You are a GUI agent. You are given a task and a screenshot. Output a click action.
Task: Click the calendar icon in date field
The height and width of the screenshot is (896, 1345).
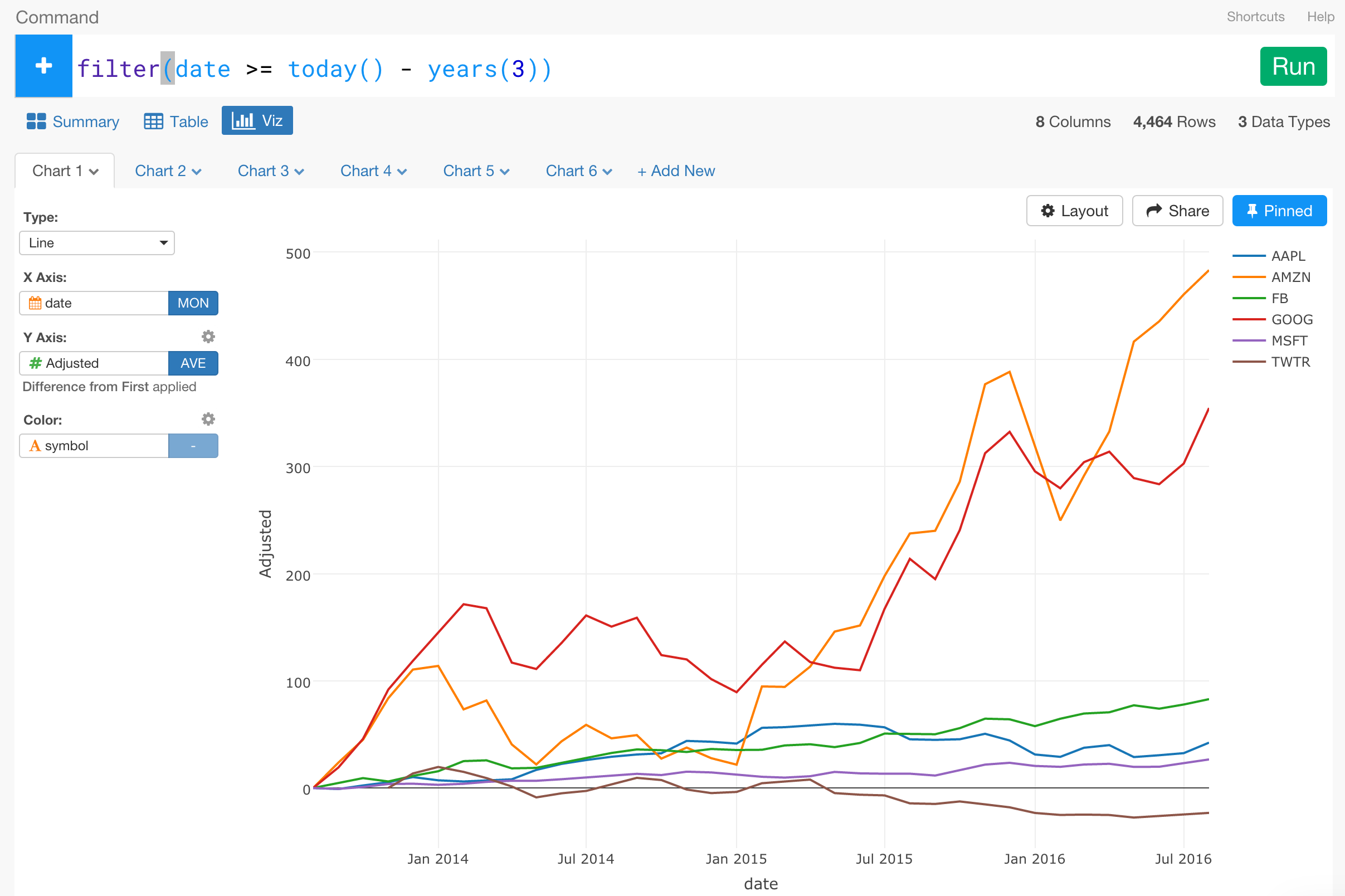(x=35, y=303)
